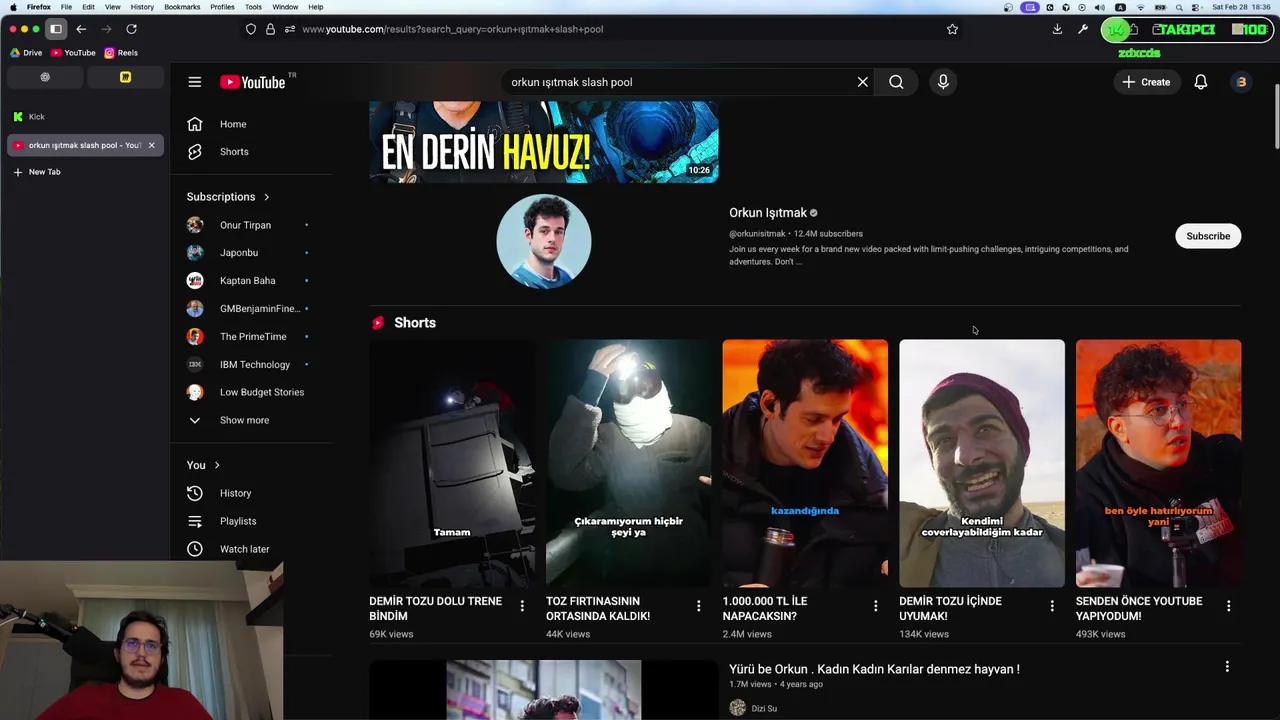Switch to the Kick vertical tab
This screenshot has height=720, width=1280.
click(x=85, y=117)
